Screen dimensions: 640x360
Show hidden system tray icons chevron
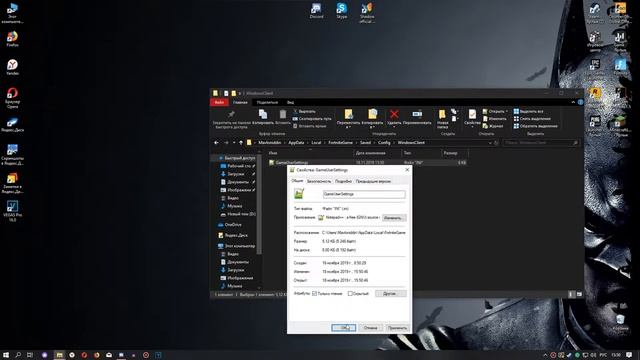[x=545, y=355]
